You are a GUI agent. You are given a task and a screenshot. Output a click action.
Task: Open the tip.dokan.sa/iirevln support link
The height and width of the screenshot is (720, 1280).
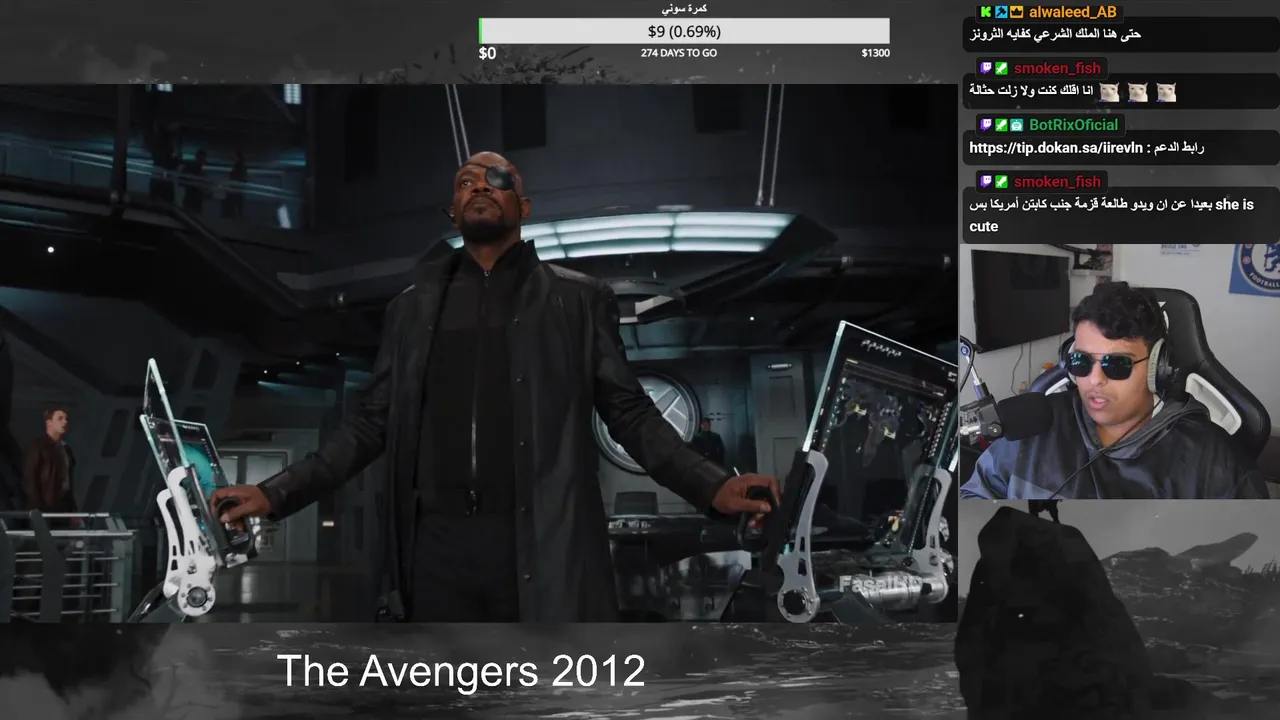(x=1055, y=148)
